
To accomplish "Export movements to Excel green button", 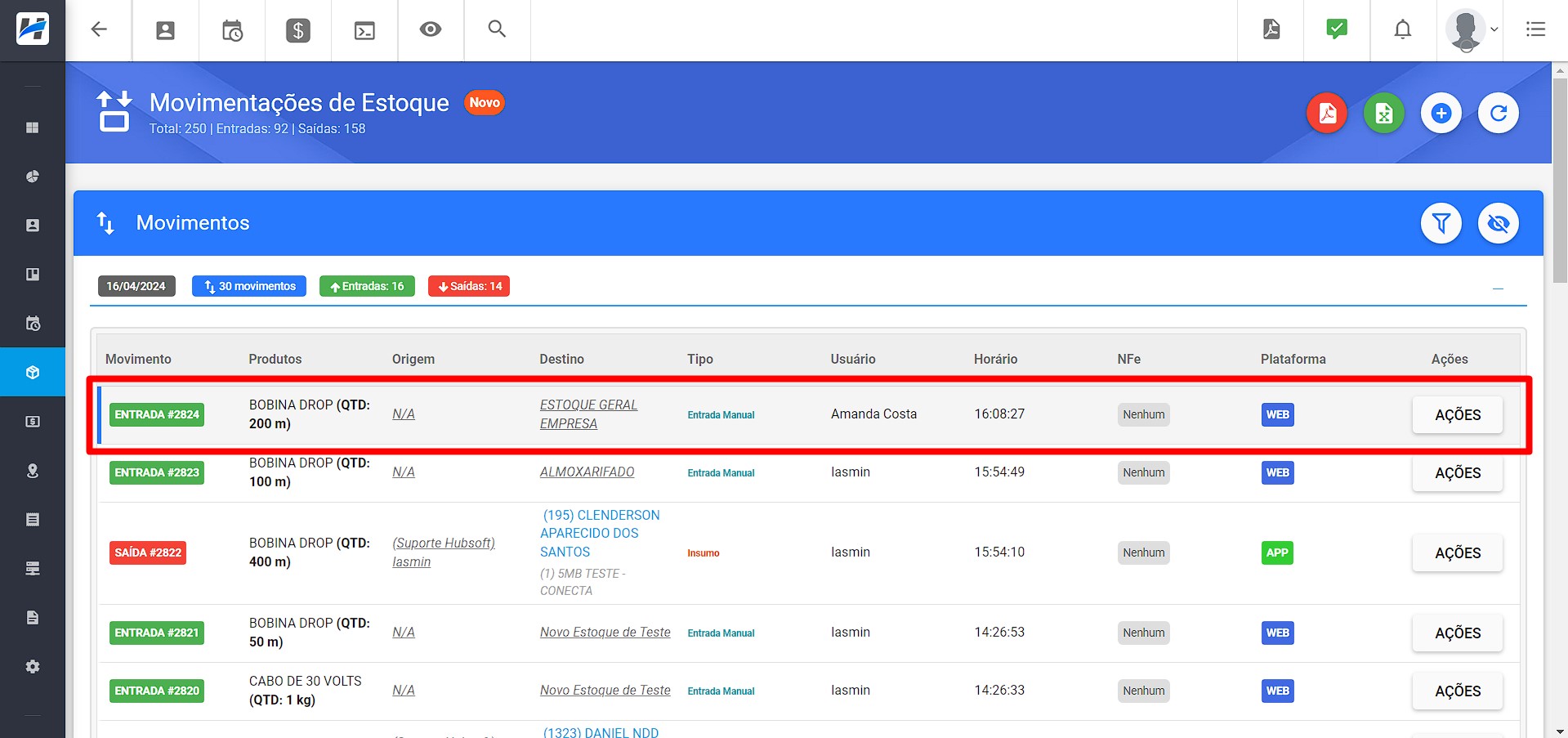I will [x=1384, y=114].
